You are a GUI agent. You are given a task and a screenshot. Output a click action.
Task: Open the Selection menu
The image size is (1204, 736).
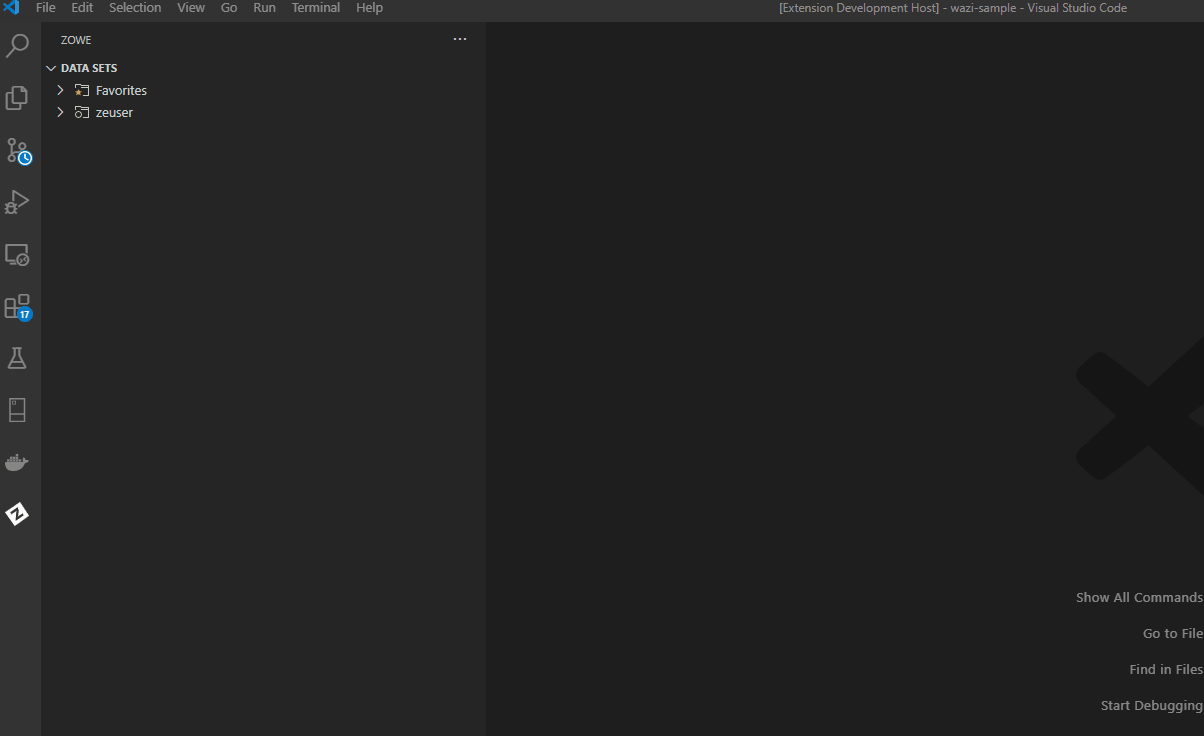(135, 8)
